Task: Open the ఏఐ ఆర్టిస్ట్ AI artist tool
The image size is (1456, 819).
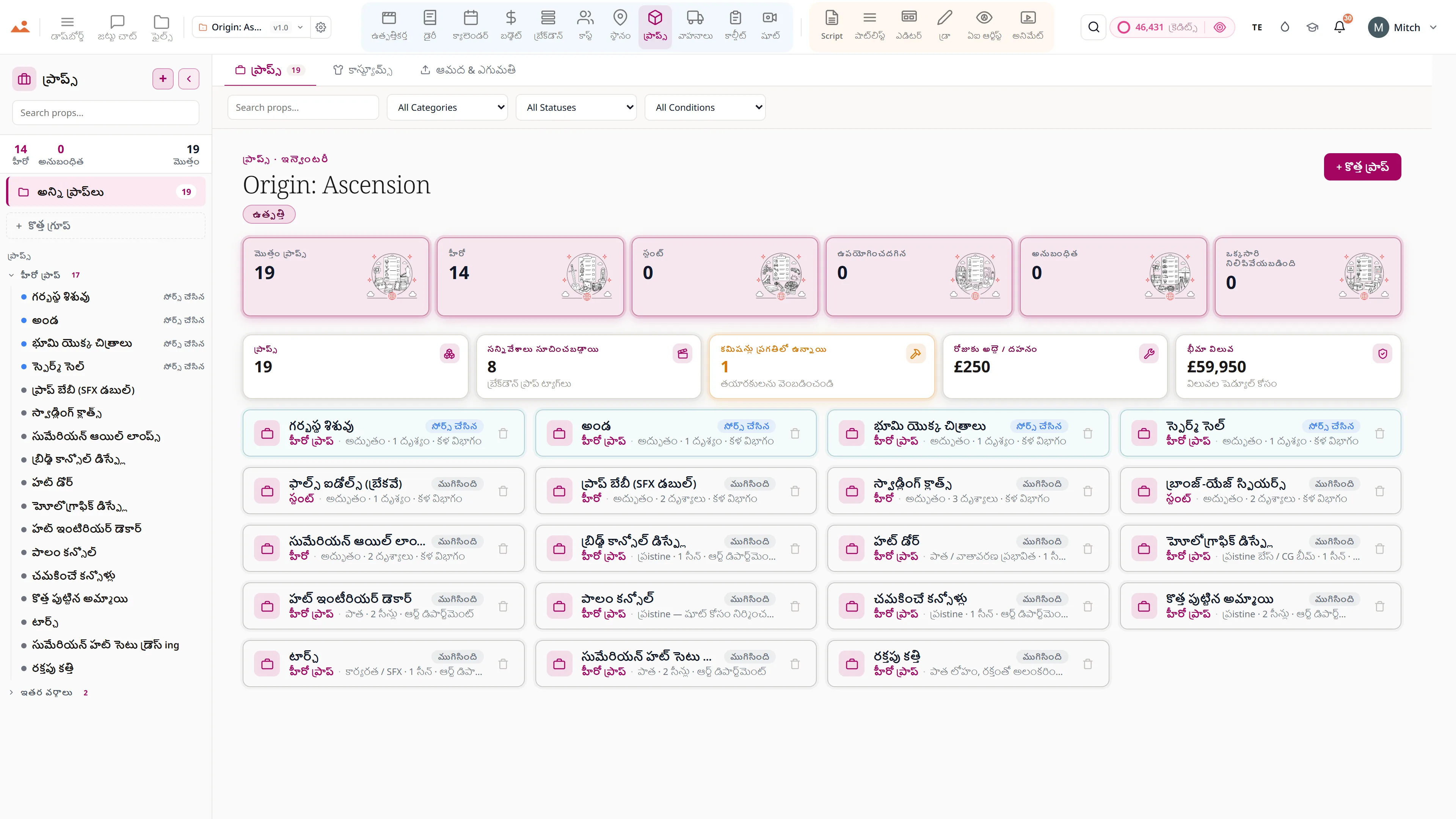Action: (x=984, y=26)
